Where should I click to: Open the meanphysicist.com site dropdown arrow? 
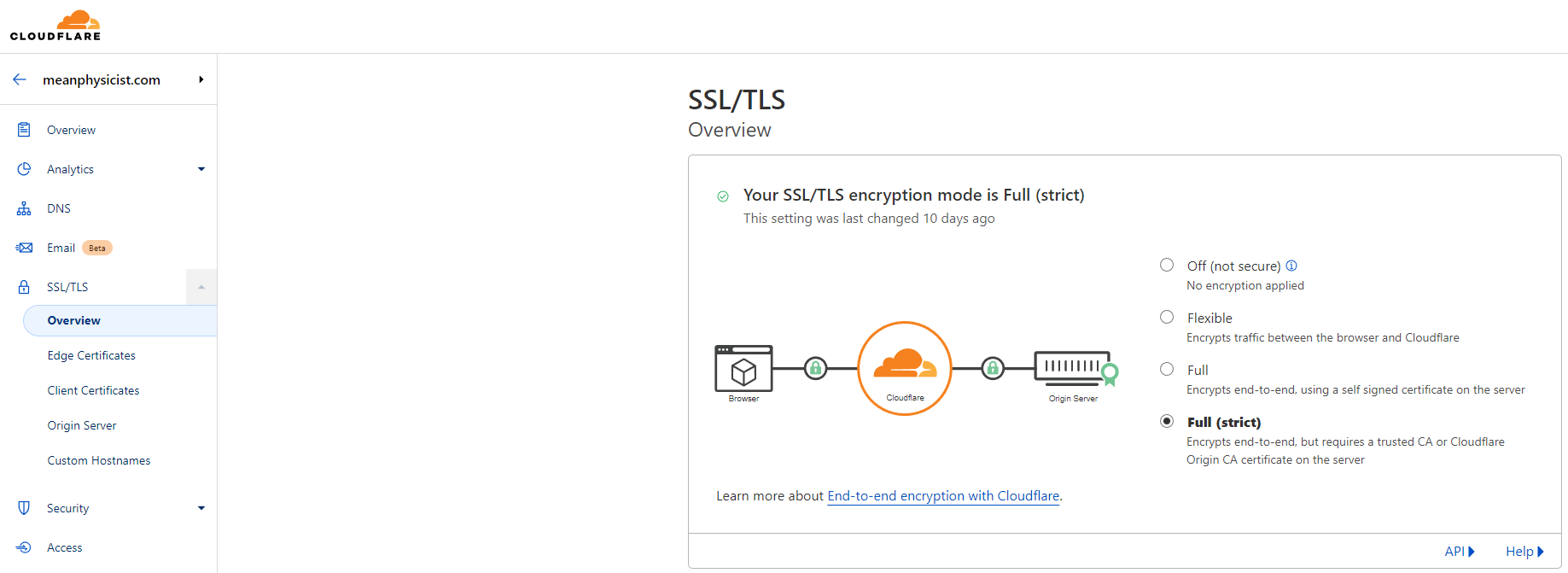(201, 79)
